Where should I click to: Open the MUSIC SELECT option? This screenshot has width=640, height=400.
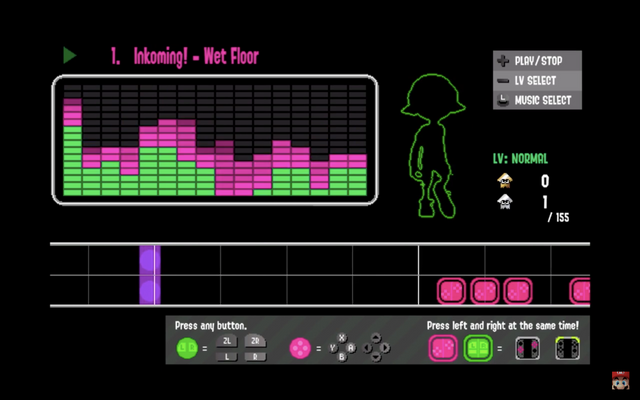[543, 100]
